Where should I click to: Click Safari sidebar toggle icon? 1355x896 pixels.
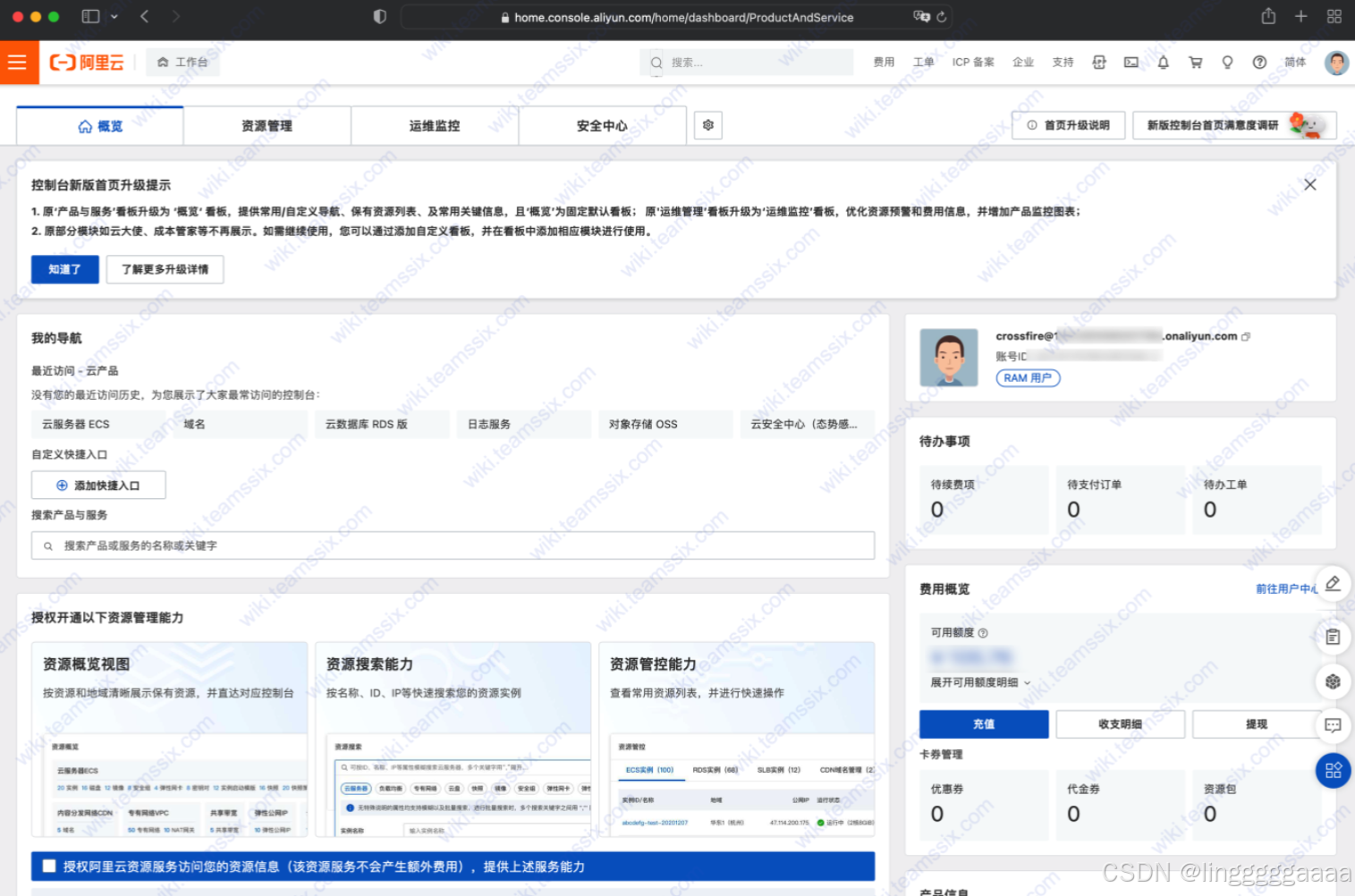pos(90,16)
